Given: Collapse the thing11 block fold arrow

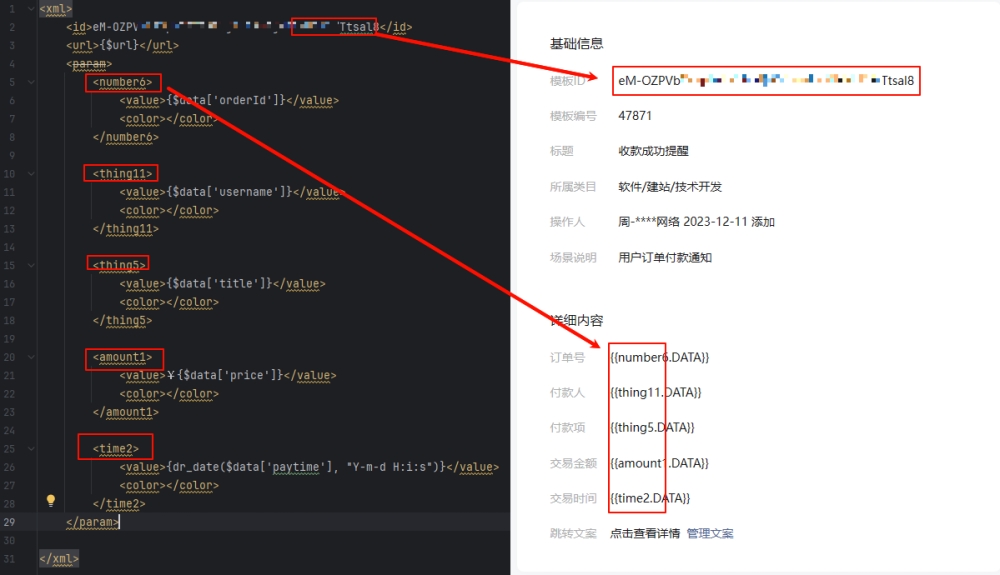Looking at the screenshot, I should (x=31, y=173).
